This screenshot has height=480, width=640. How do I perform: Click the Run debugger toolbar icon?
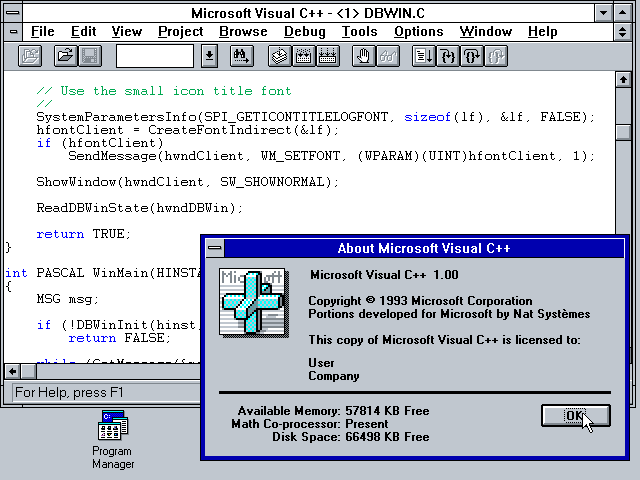[x=423, y=56]
